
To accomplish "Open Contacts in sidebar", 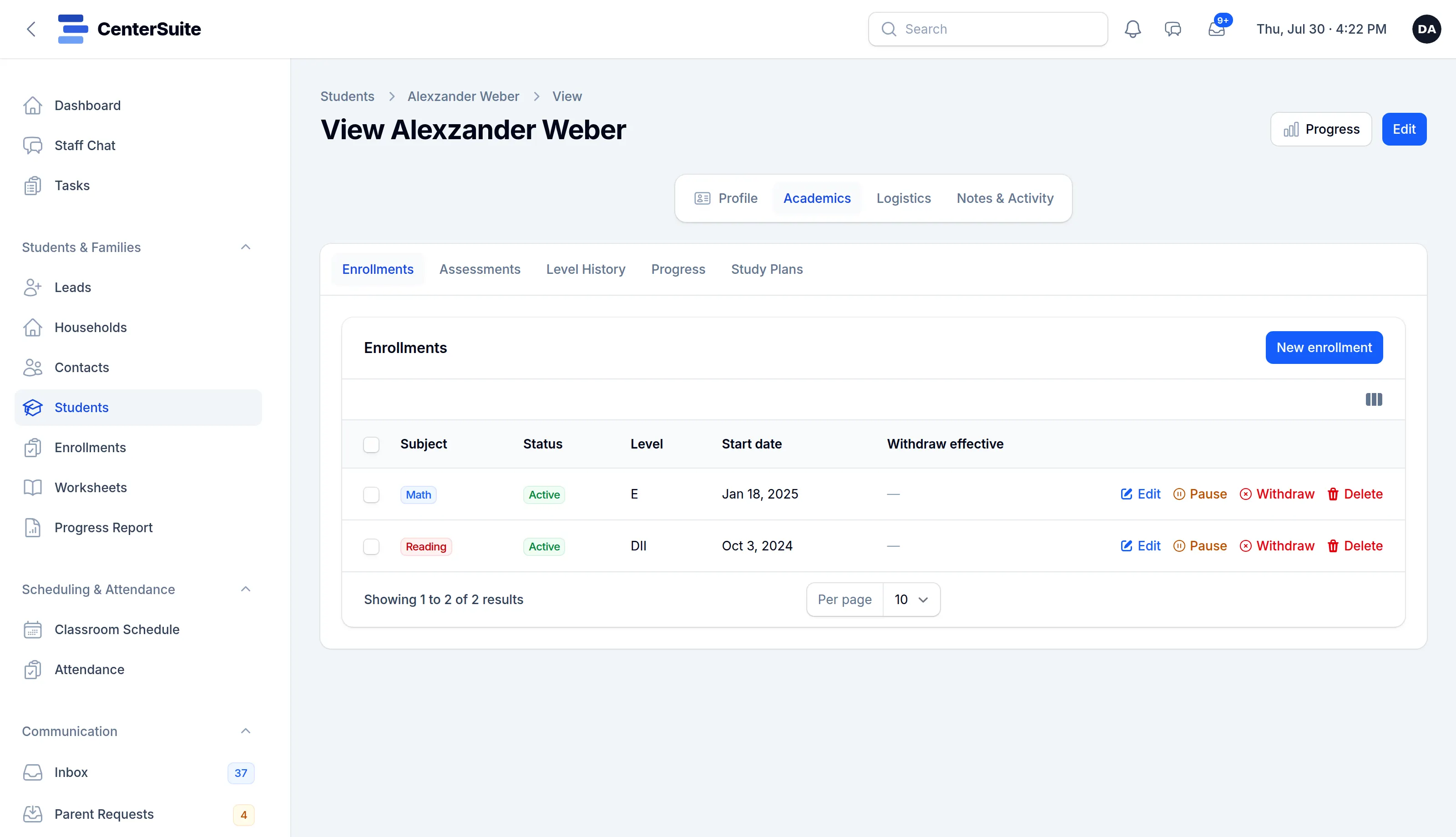I will [138, 368].
